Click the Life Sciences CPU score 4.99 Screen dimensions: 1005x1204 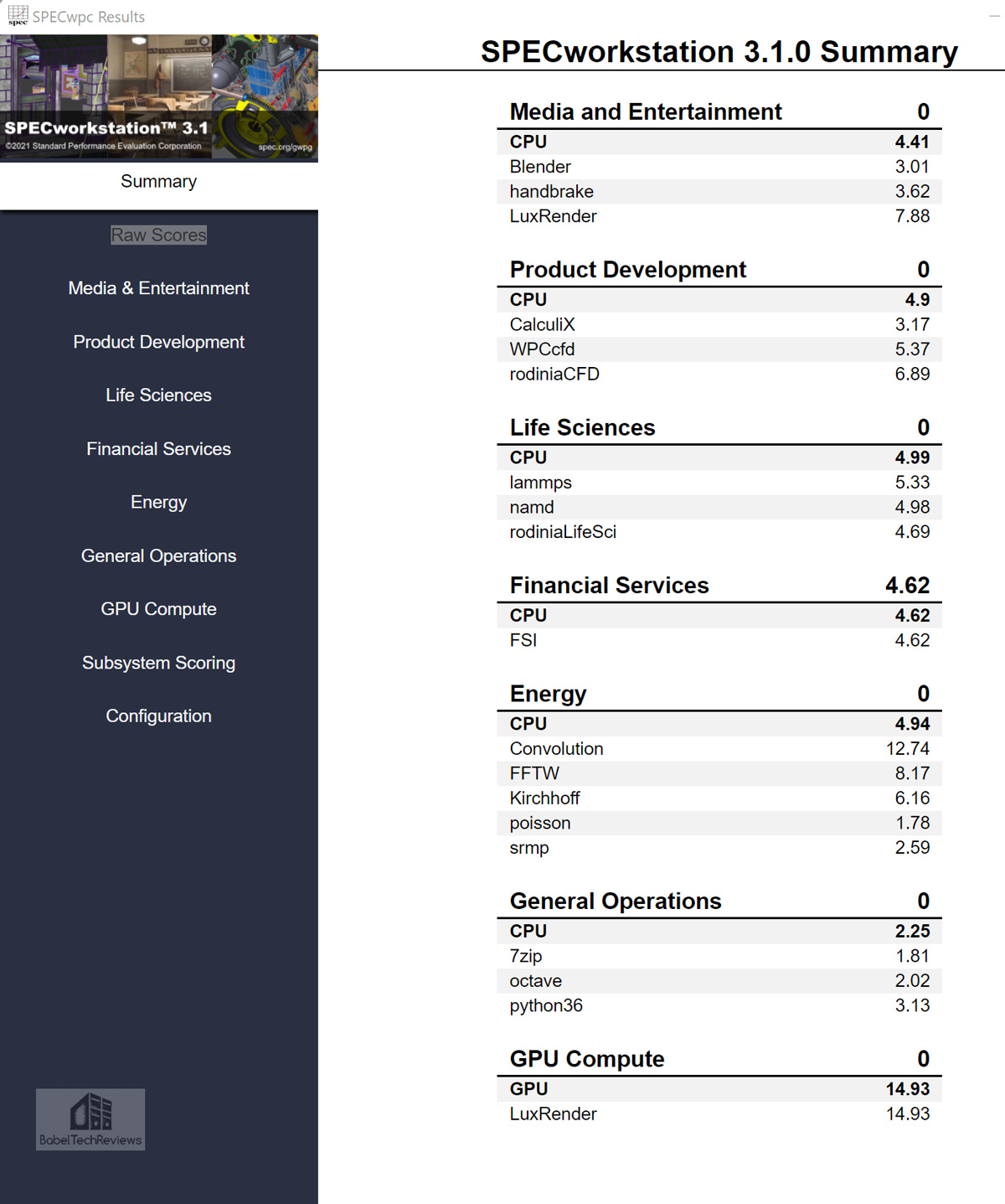(x=912, y=458)
